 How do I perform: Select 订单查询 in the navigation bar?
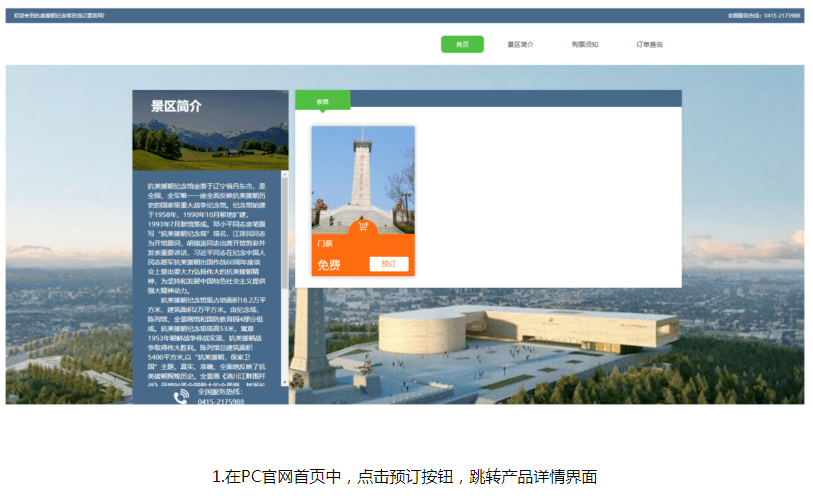[649, 44]
